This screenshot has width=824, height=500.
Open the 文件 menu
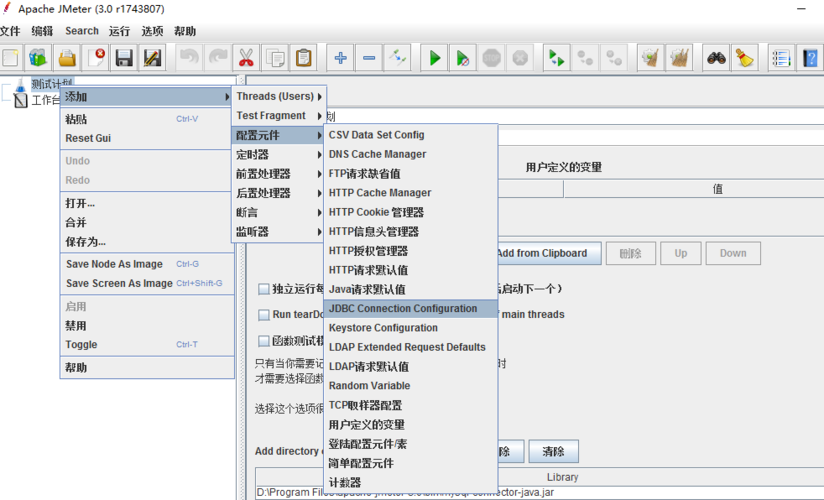click(x=10, y=31)
